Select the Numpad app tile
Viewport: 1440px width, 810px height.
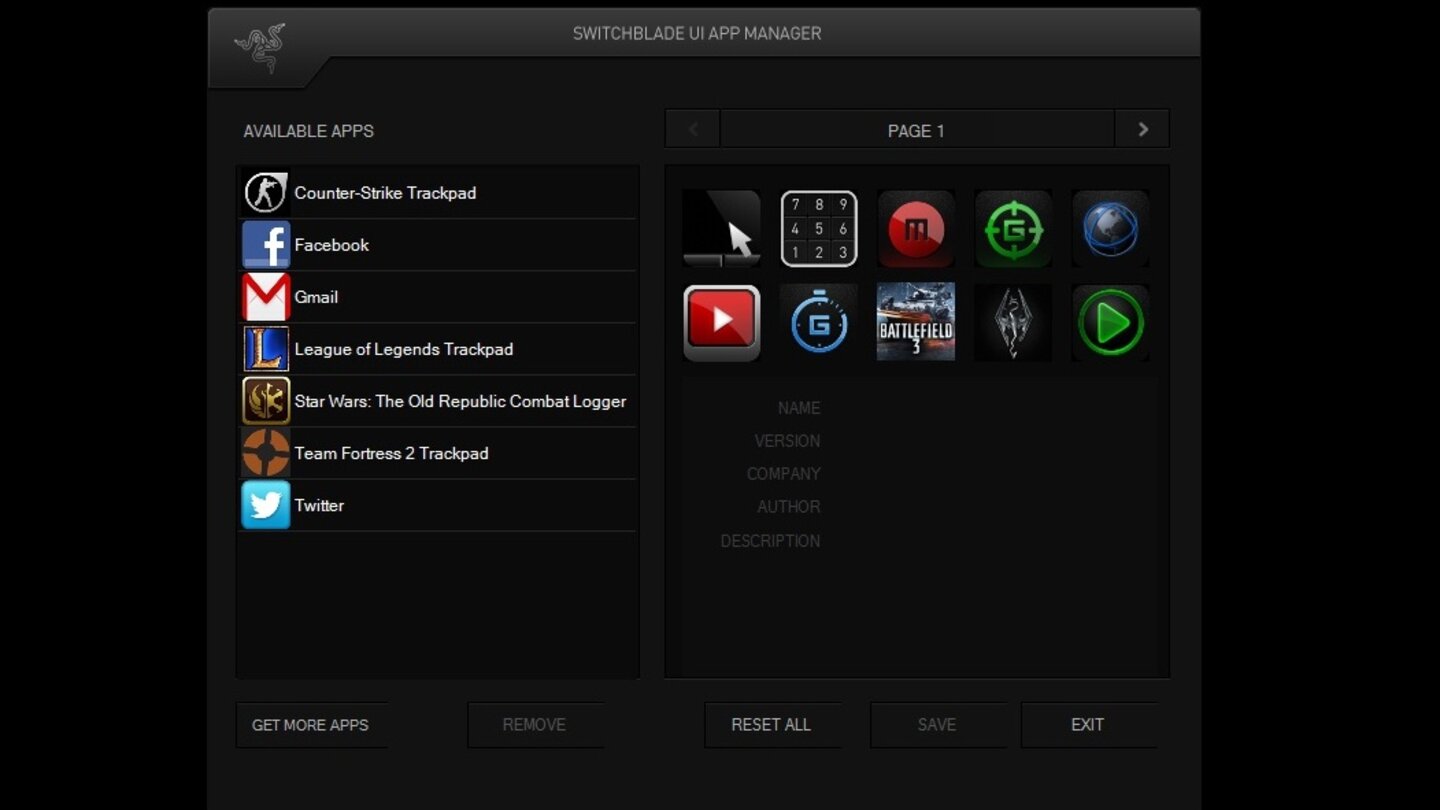[819, 228]
